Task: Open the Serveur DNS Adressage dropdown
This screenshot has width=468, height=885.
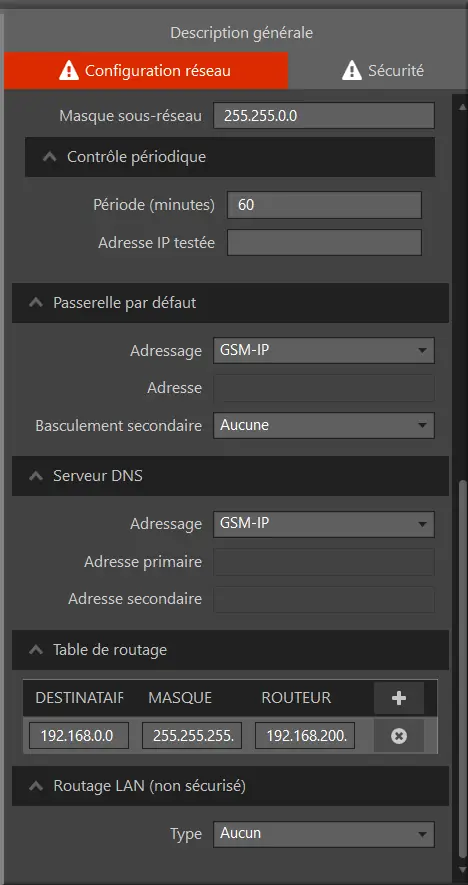Action: point(323,524)
